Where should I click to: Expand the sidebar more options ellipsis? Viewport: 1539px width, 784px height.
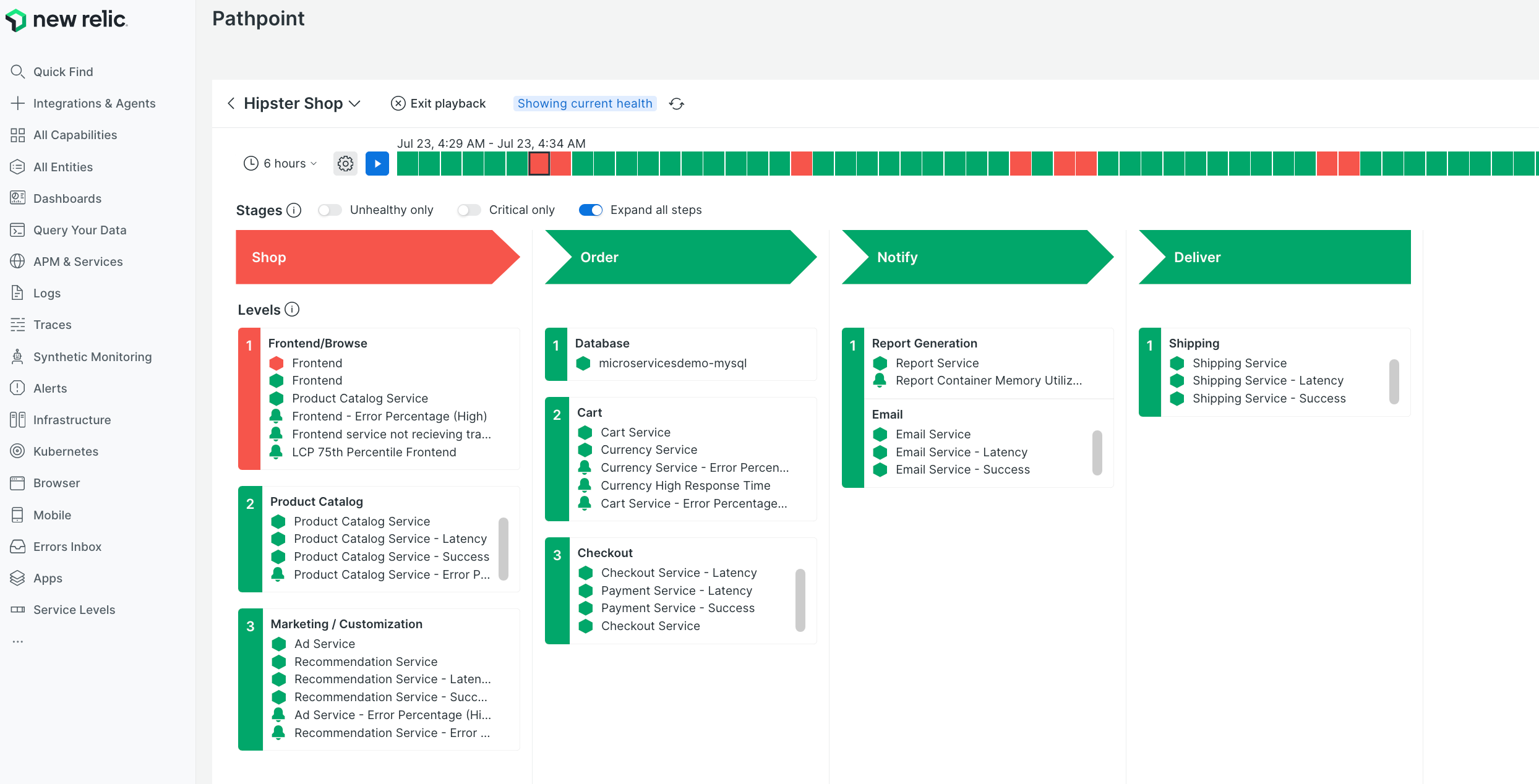coord(18,642)
